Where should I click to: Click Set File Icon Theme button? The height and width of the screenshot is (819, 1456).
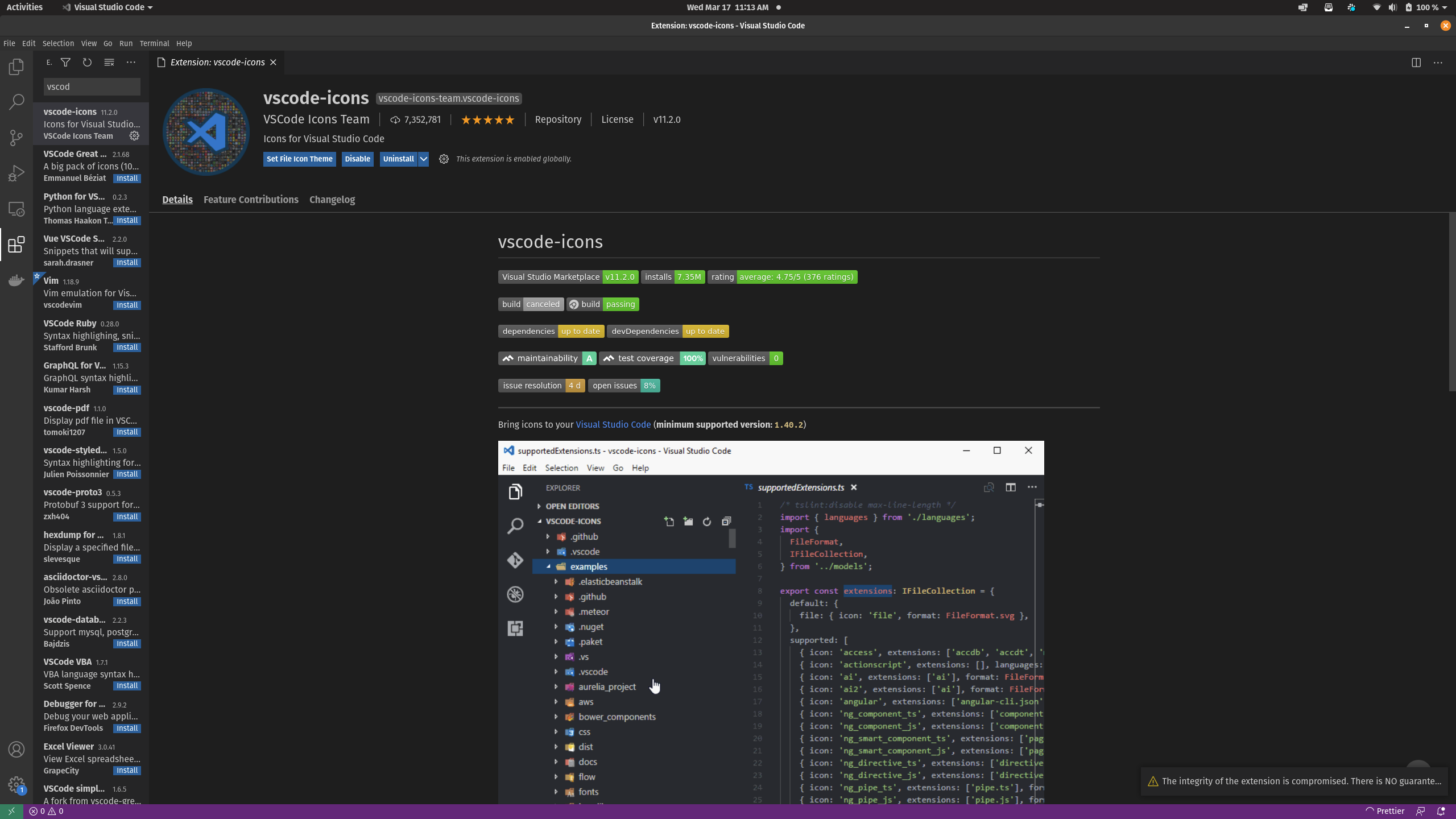click(299, 159)
